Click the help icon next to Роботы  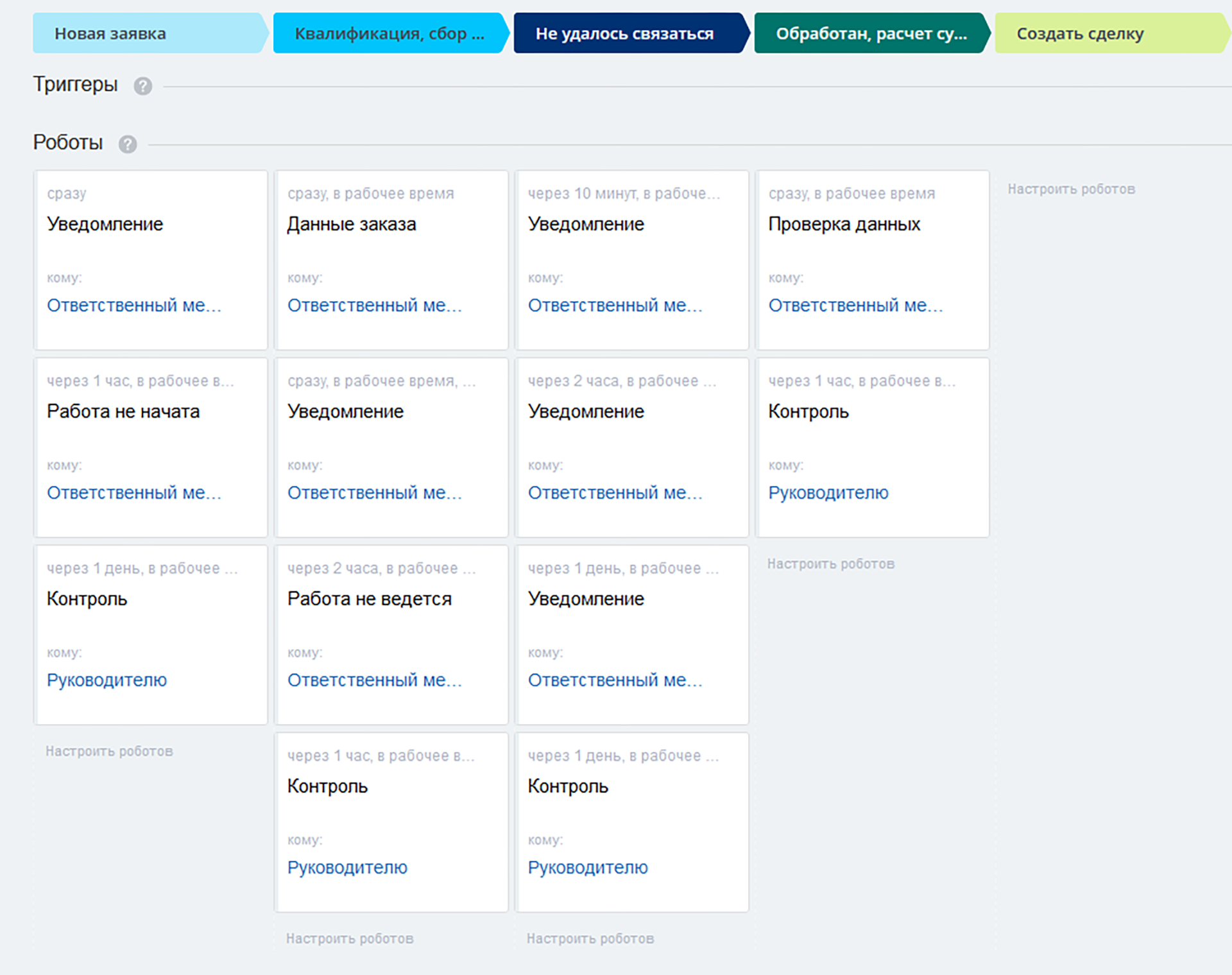coord(128,144)
